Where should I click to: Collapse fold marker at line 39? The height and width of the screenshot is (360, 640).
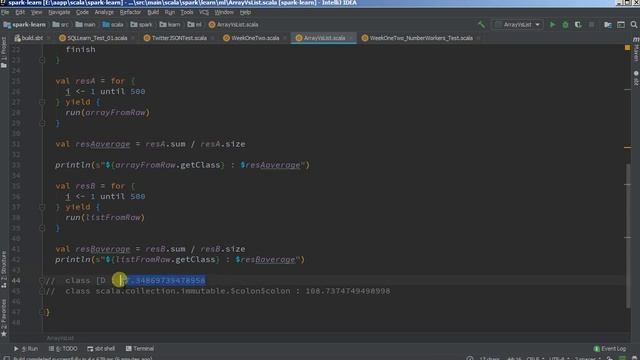tap(42, 228)
